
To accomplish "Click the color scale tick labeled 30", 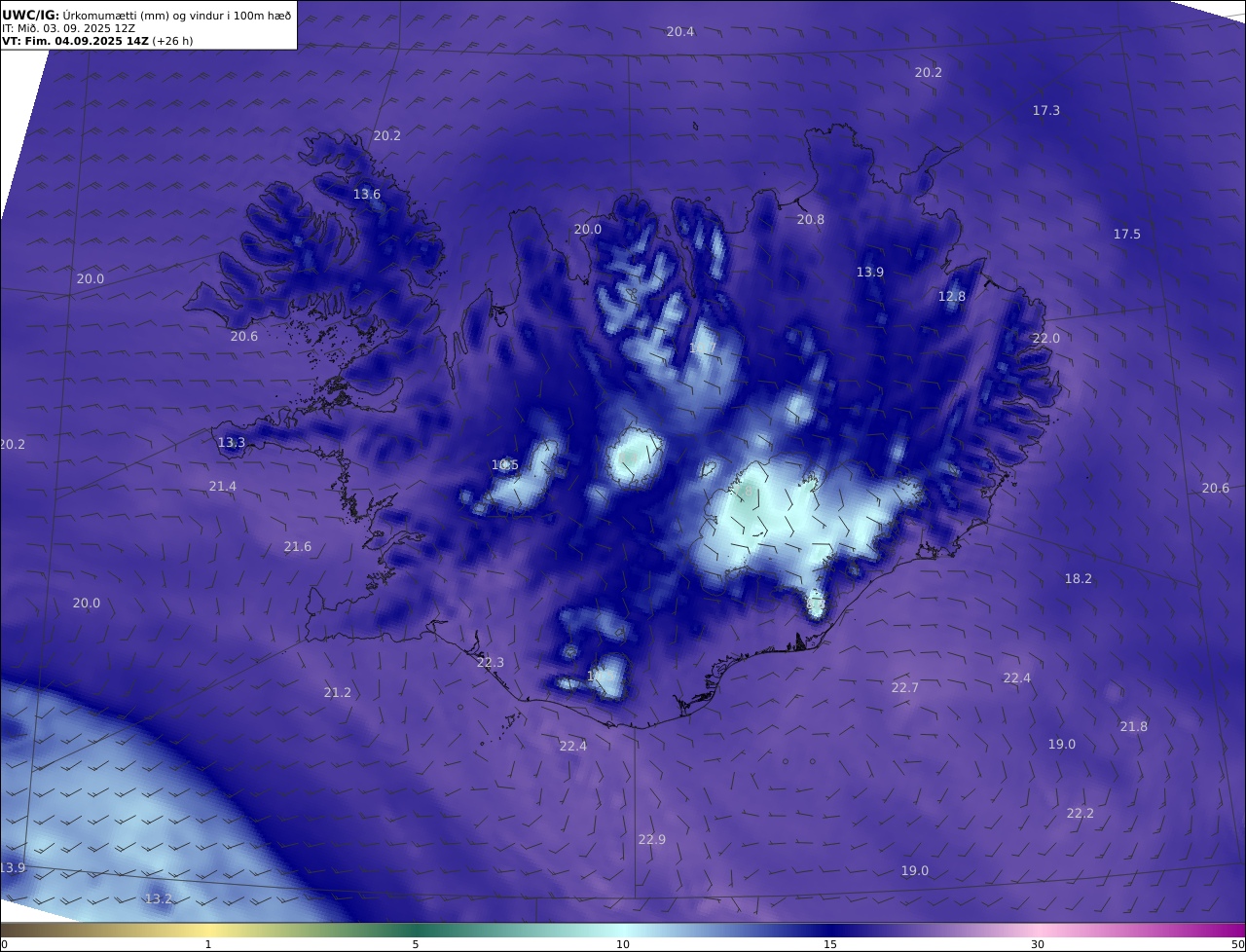I will [x=1038, y=944].
